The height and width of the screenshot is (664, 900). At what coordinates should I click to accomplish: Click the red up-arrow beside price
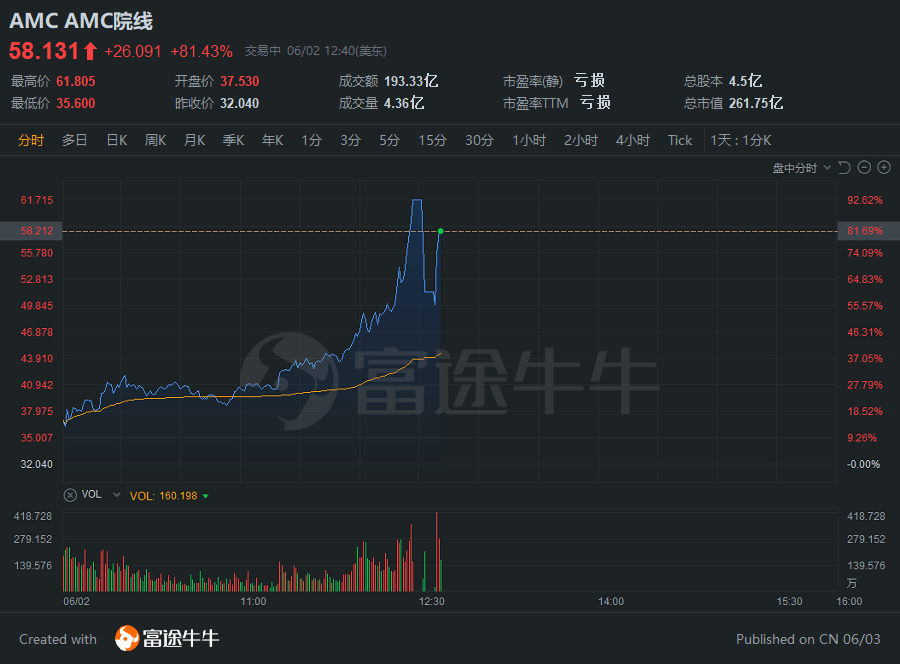click(x=90, y=51)
